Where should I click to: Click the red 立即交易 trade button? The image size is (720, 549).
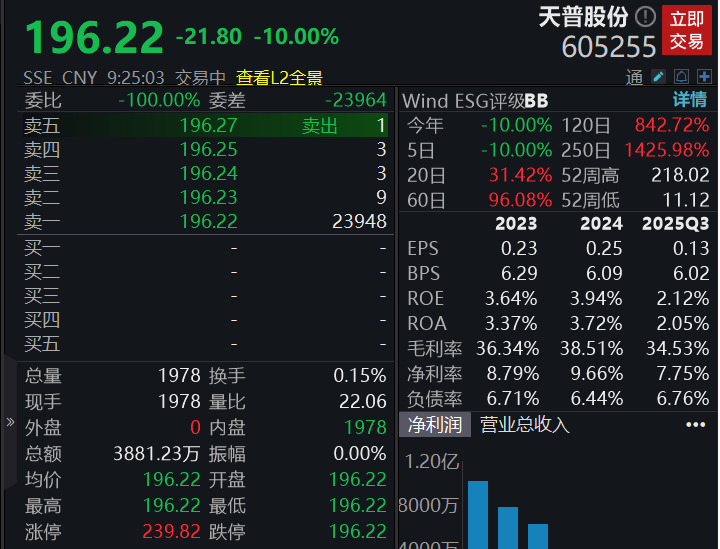pyautogui.click(x=686, y=30)
